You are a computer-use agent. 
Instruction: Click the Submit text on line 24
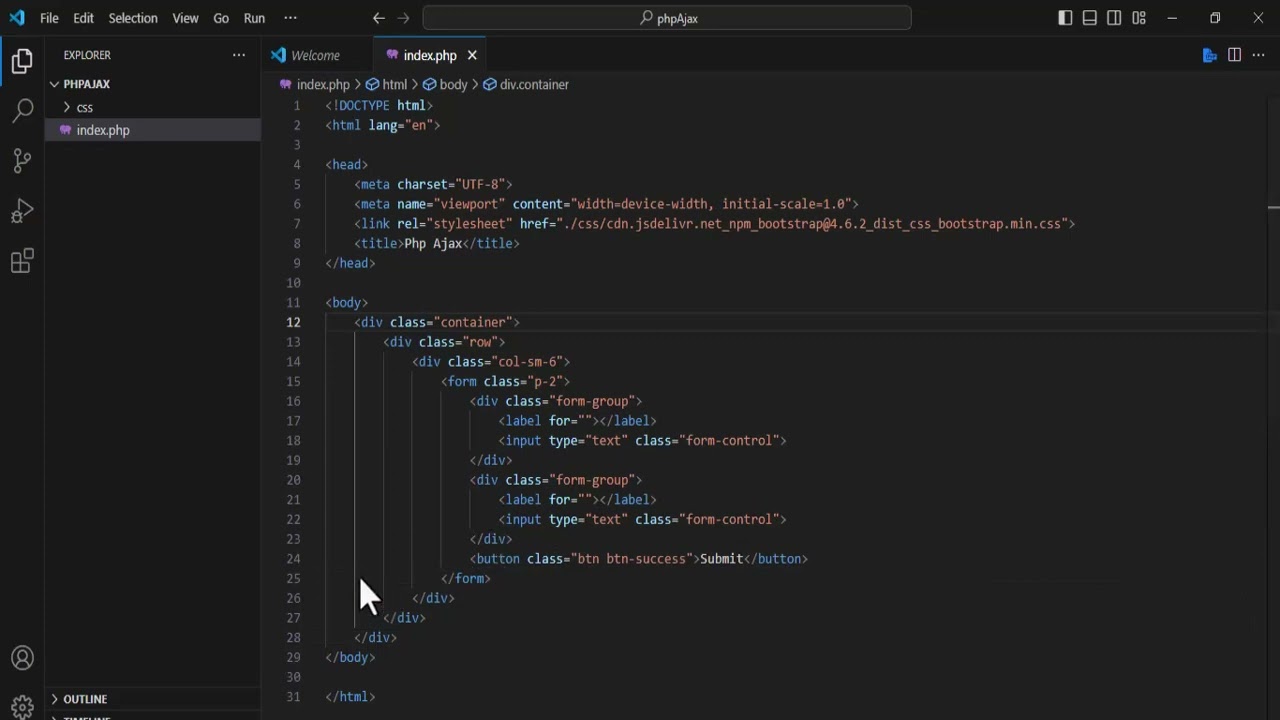point(722,559)
